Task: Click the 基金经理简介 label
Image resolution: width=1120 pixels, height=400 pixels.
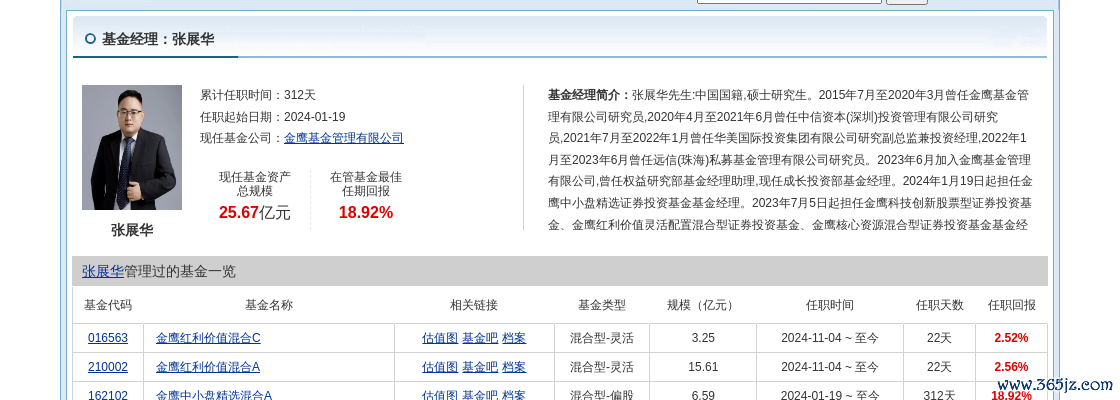Action: [x=589, y=95]
